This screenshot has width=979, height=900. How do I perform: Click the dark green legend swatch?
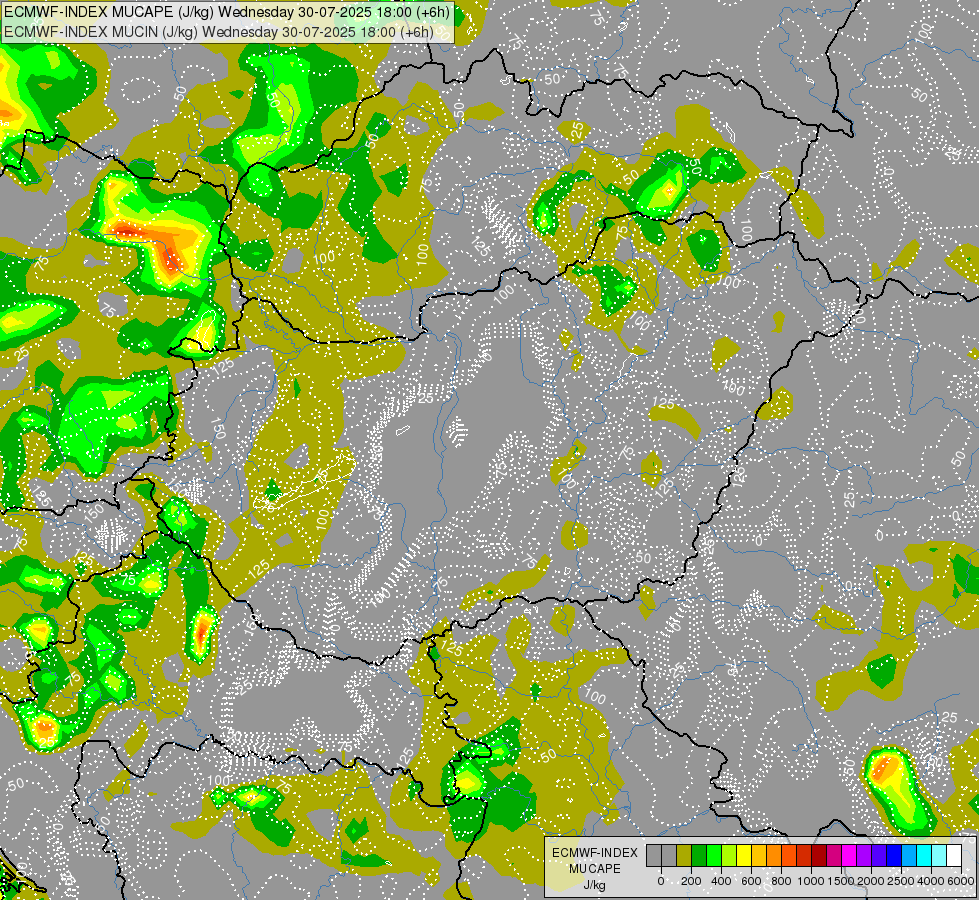tap(699, 855)
